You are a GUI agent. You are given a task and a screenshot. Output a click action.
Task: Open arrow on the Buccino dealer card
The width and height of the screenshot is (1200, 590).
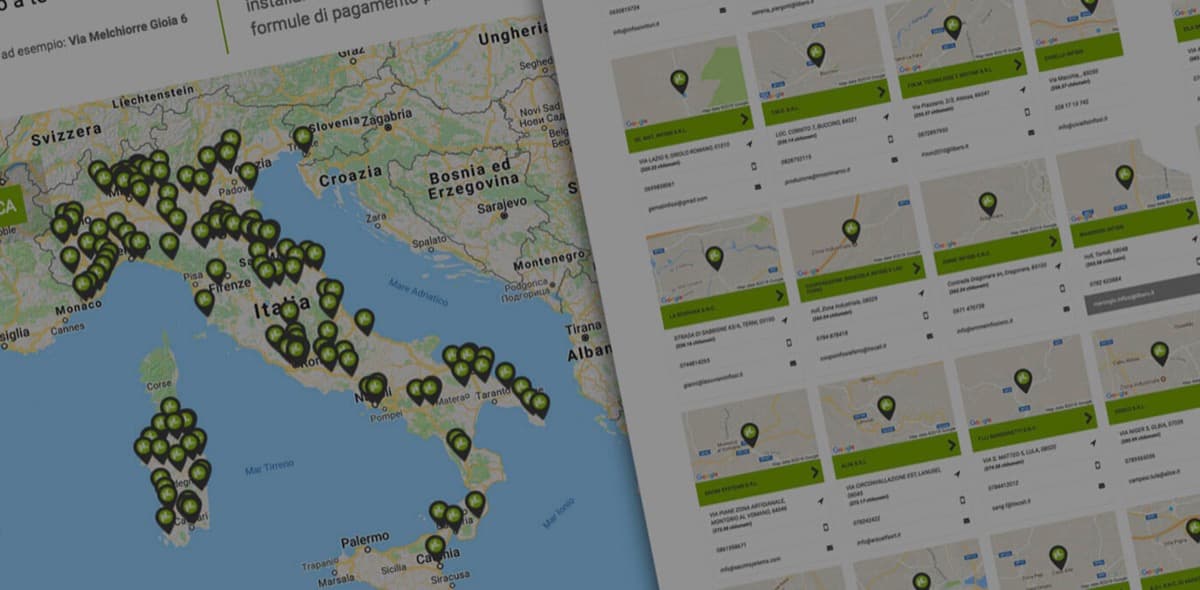pyautogui.click(x=883, y=92)
